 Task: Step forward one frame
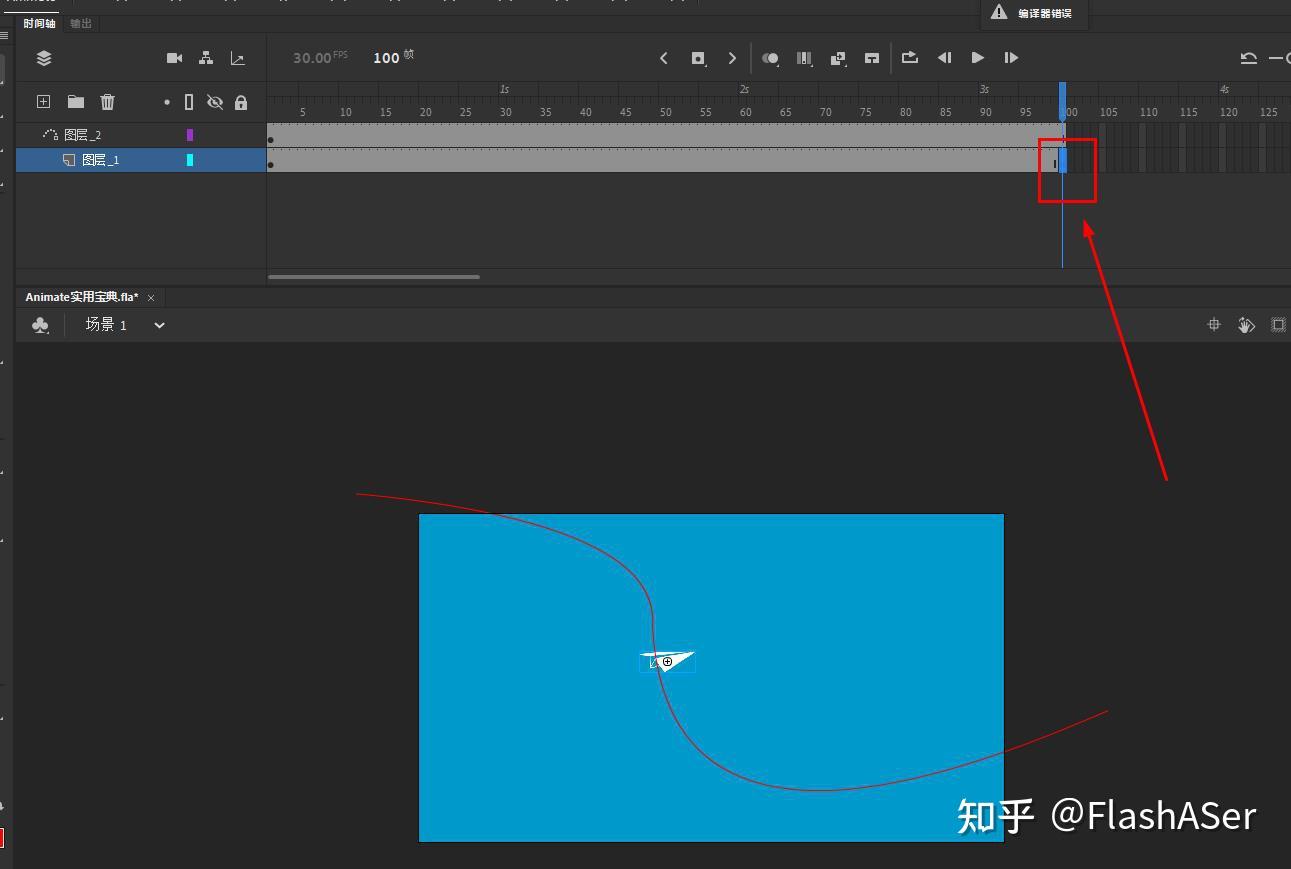pyautogui.click(x=1012, y=58)
